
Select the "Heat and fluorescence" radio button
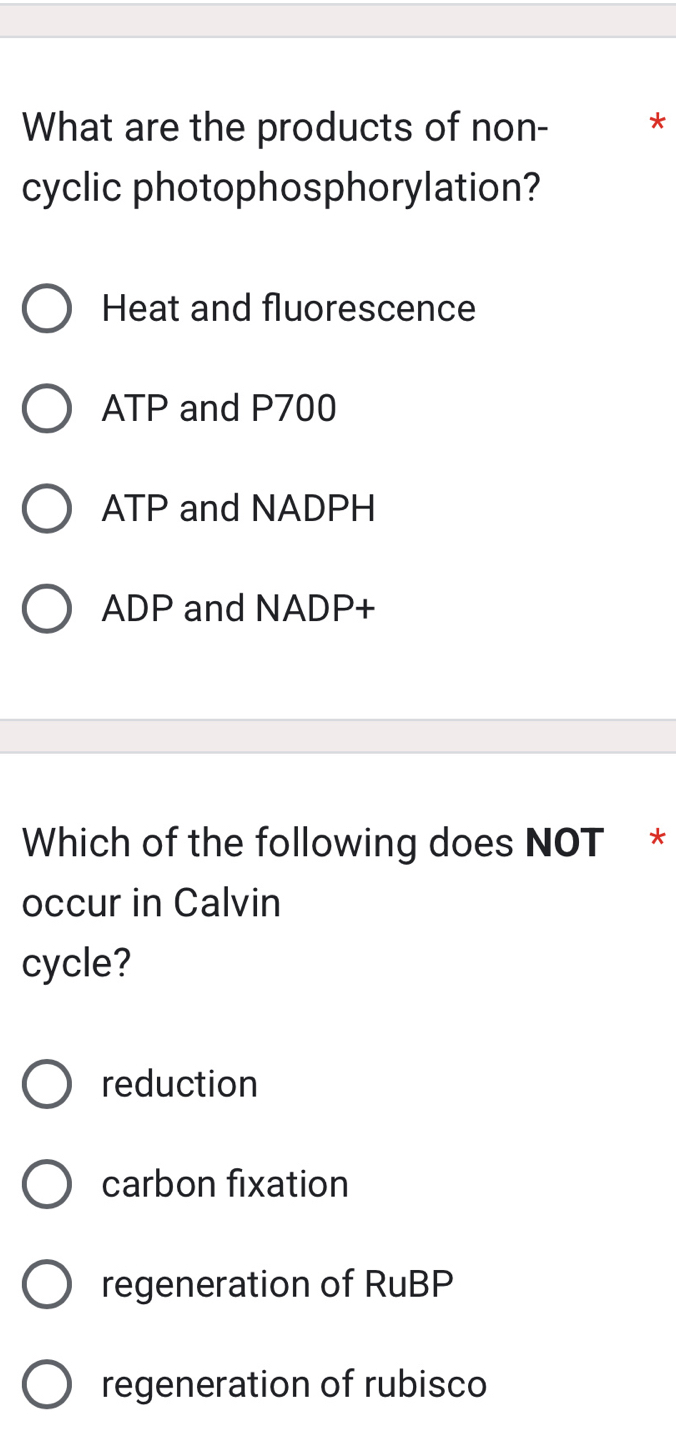click(x=46, y=309)
